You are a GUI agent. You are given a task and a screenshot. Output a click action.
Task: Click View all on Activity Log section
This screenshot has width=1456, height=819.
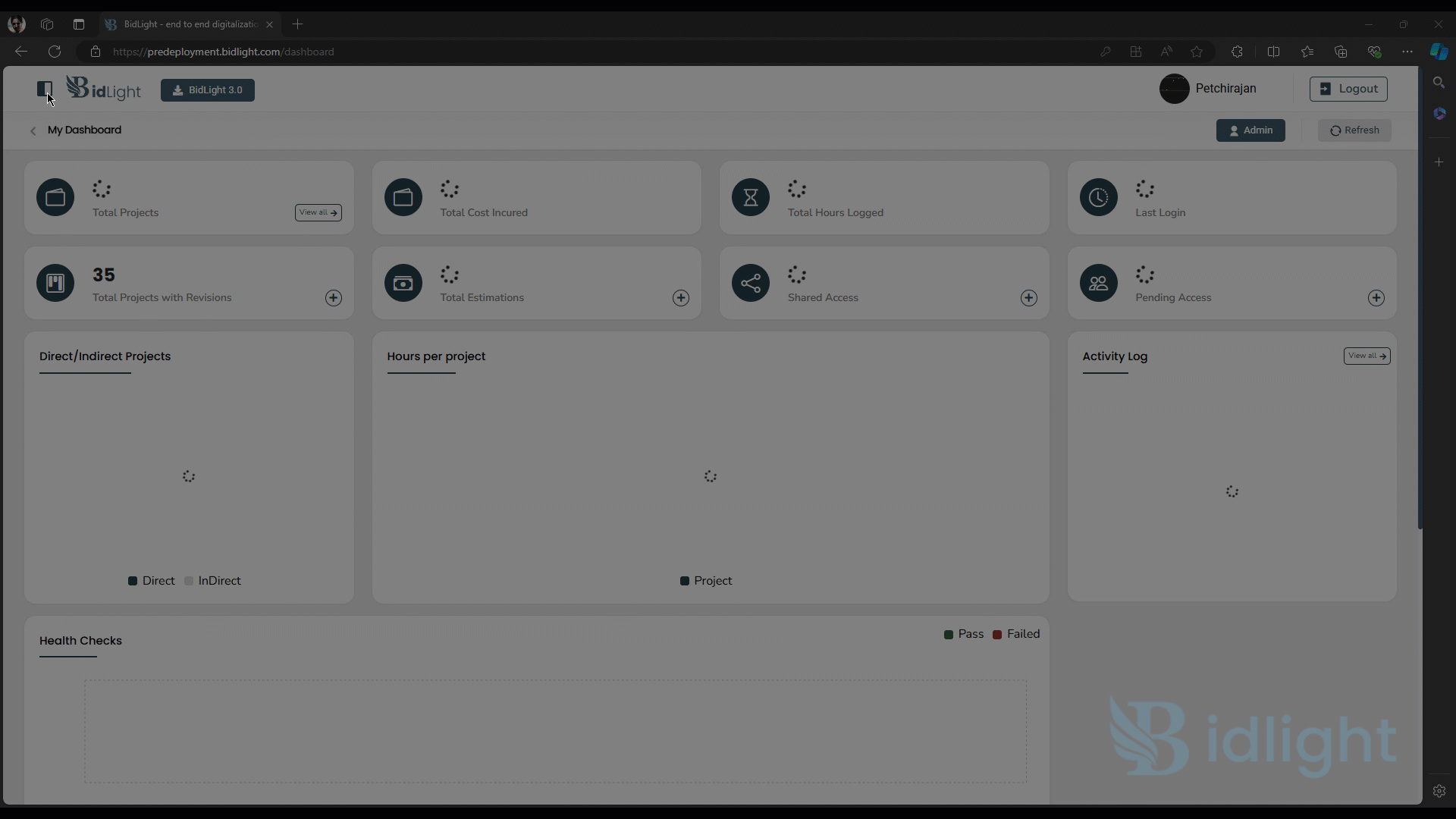pyautogui.click(x=1366, y=356)
